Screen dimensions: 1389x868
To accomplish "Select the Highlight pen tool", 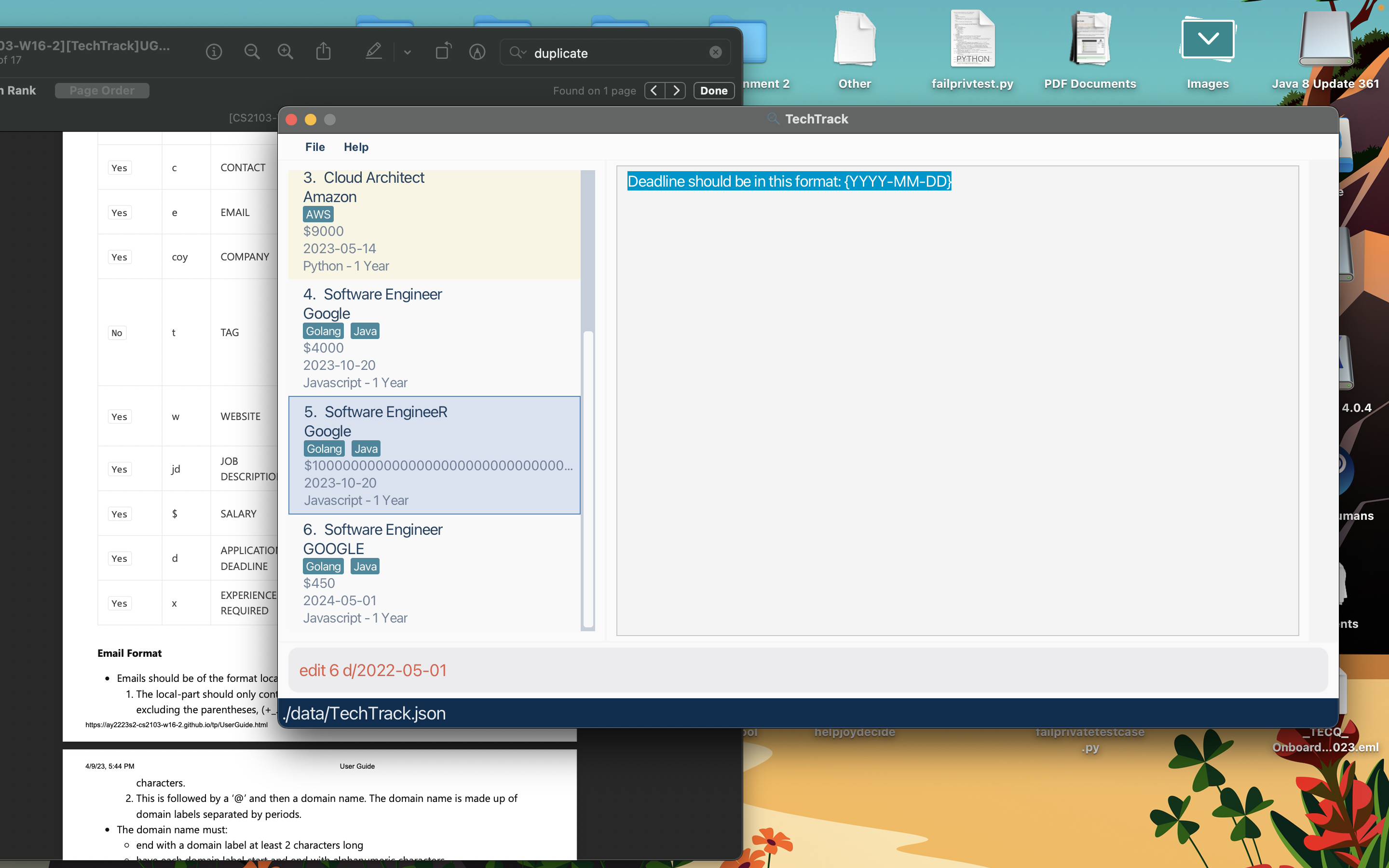I will coord(374,52).
